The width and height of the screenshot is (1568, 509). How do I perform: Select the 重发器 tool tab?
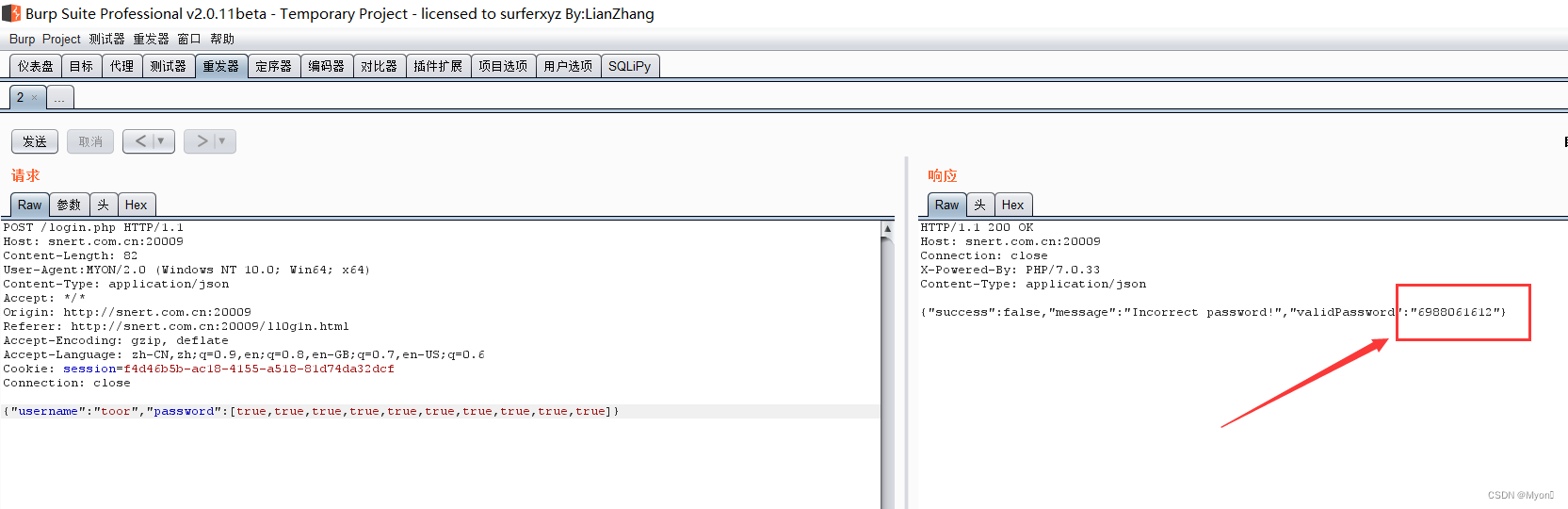[221, 66]
